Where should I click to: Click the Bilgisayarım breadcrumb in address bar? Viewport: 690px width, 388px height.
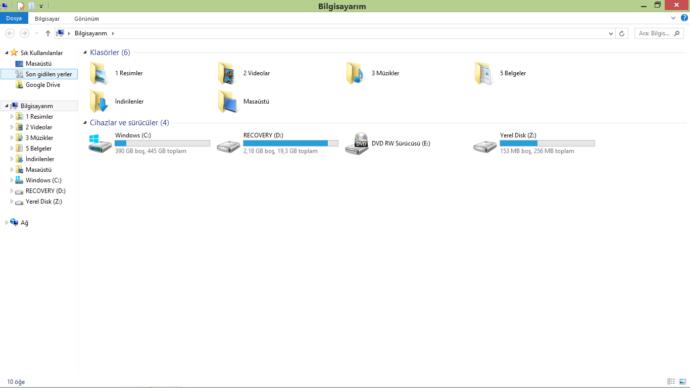click(91, 33)
